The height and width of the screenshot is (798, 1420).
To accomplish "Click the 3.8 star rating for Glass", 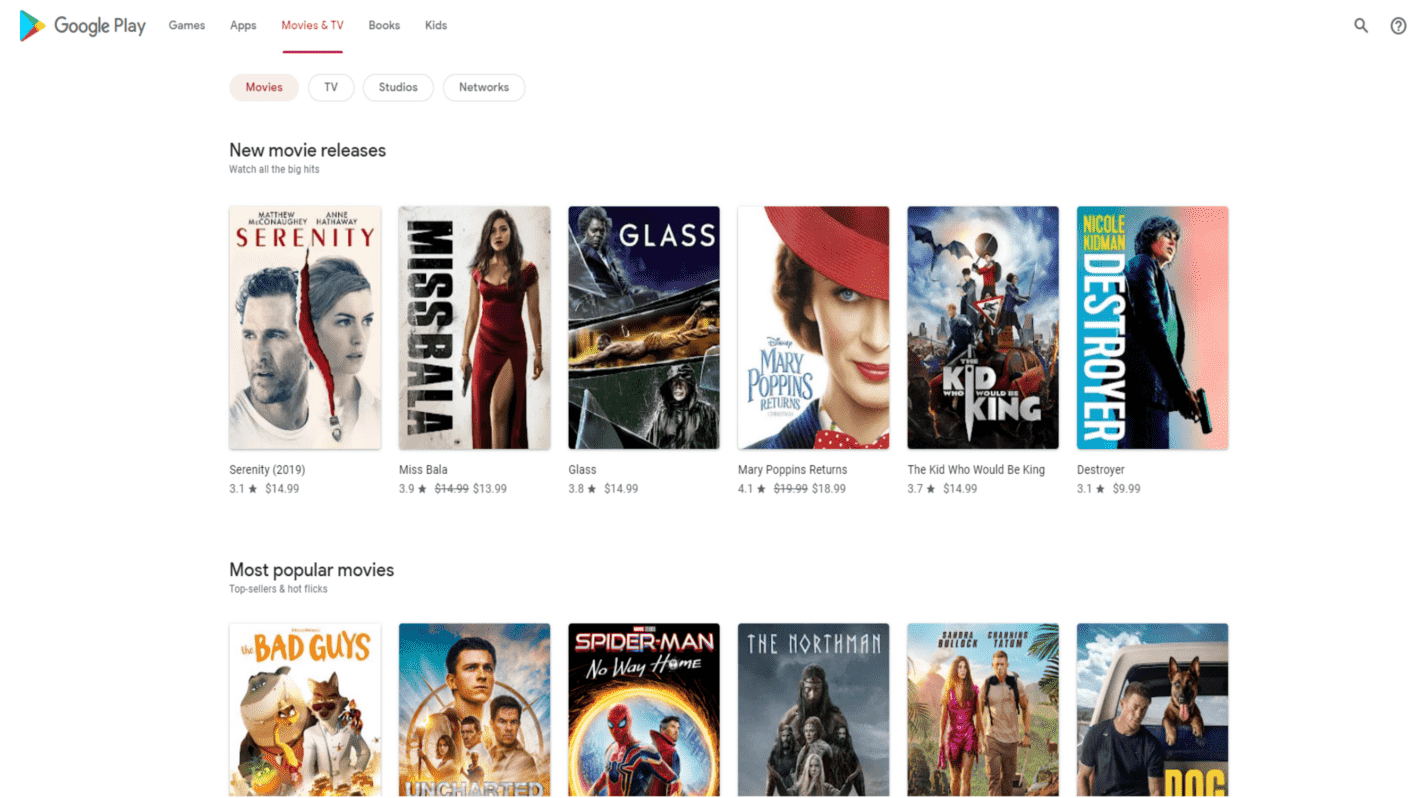I will [x=581, y=489].
